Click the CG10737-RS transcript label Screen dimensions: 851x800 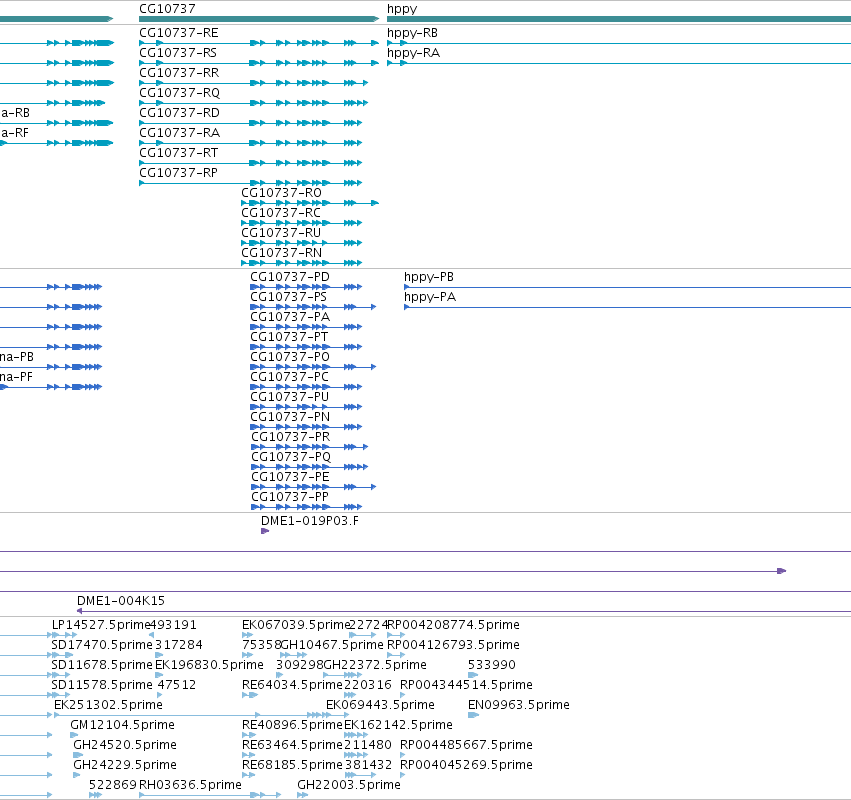pyautogui.click(x=178, y=53)
